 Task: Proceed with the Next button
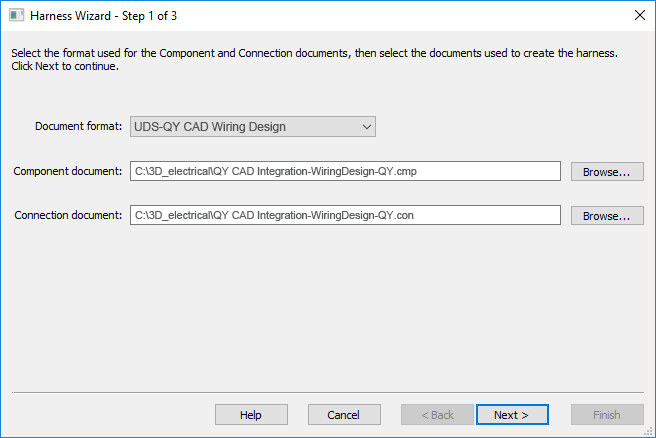coord(512,415)
